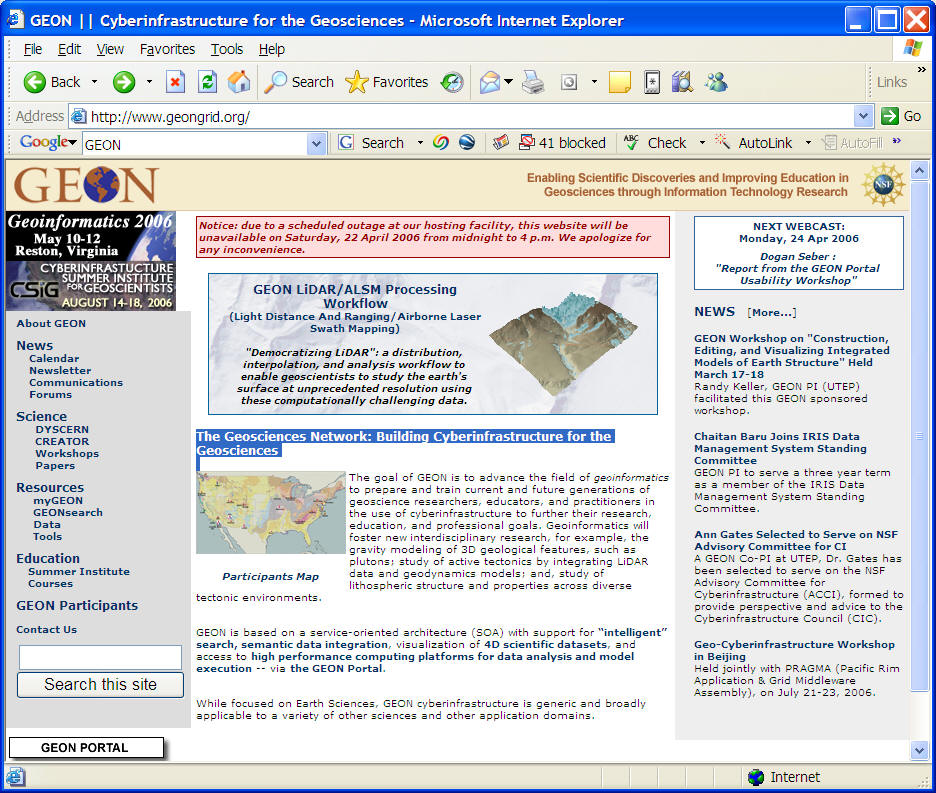This screenshot has width=936, height=793.
Task: Open Google logo menu dropdown
Action: [x=72, y=143]
